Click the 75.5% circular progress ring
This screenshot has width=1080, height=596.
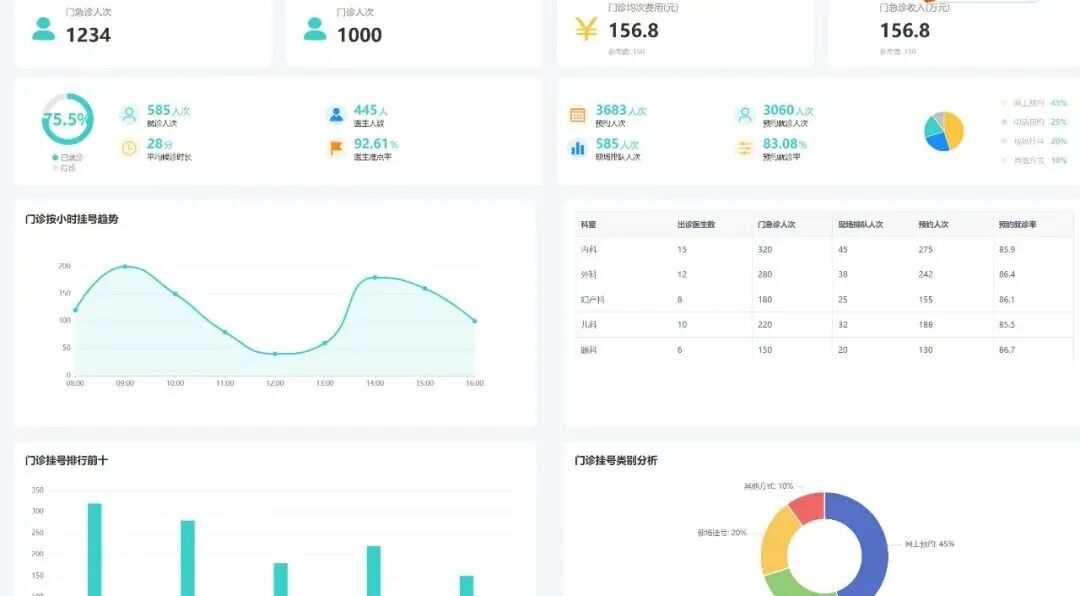click(x=68, y=120)
